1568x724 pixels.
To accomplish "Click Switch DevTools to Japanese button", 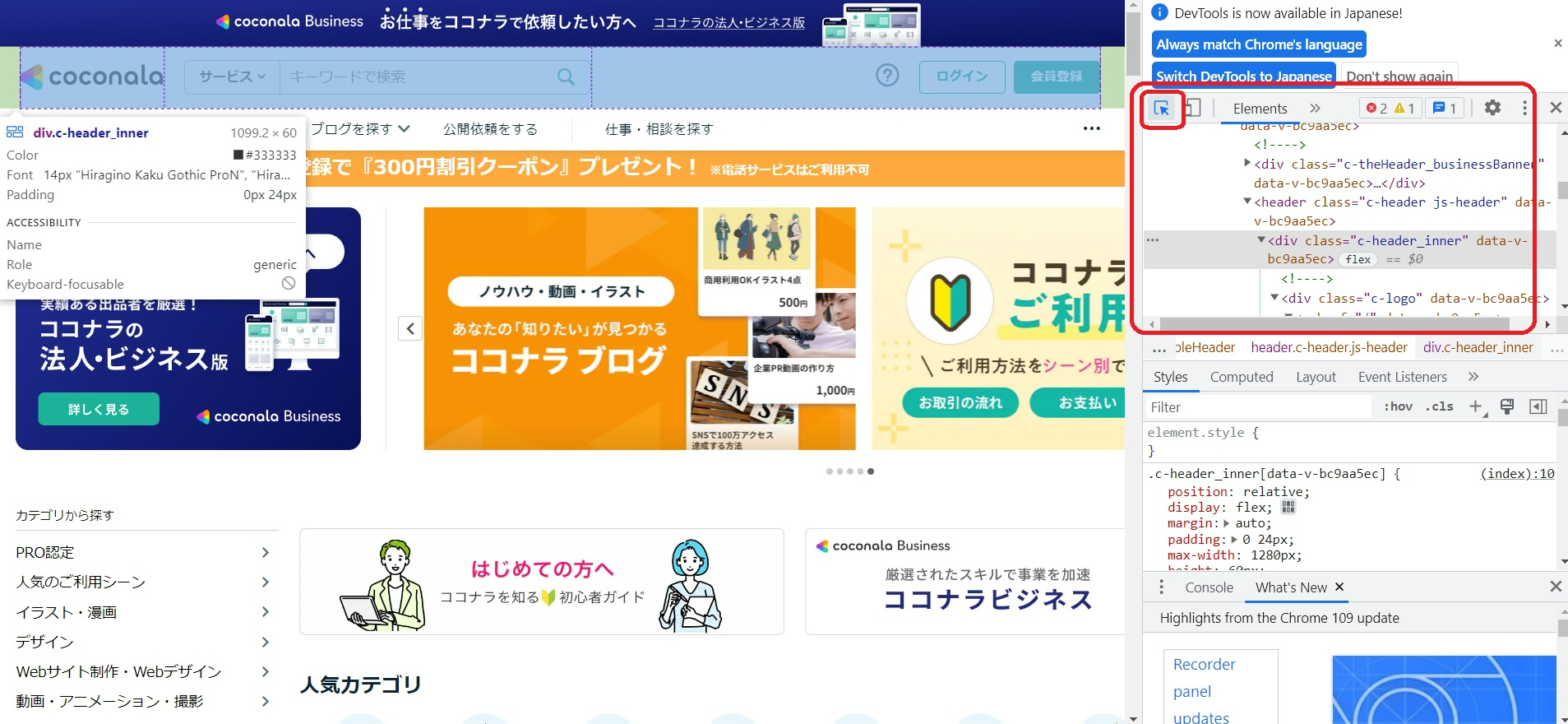I will [1243, 76].
